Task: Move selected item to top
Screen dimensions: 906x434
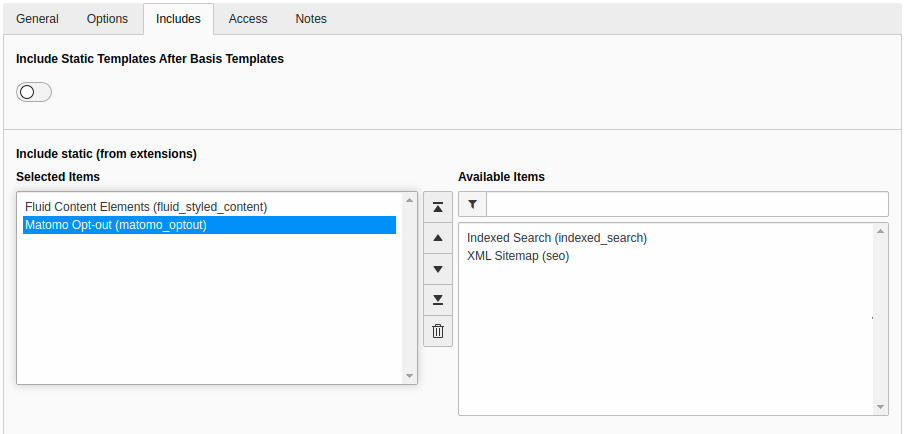Action: coord(438,207)
